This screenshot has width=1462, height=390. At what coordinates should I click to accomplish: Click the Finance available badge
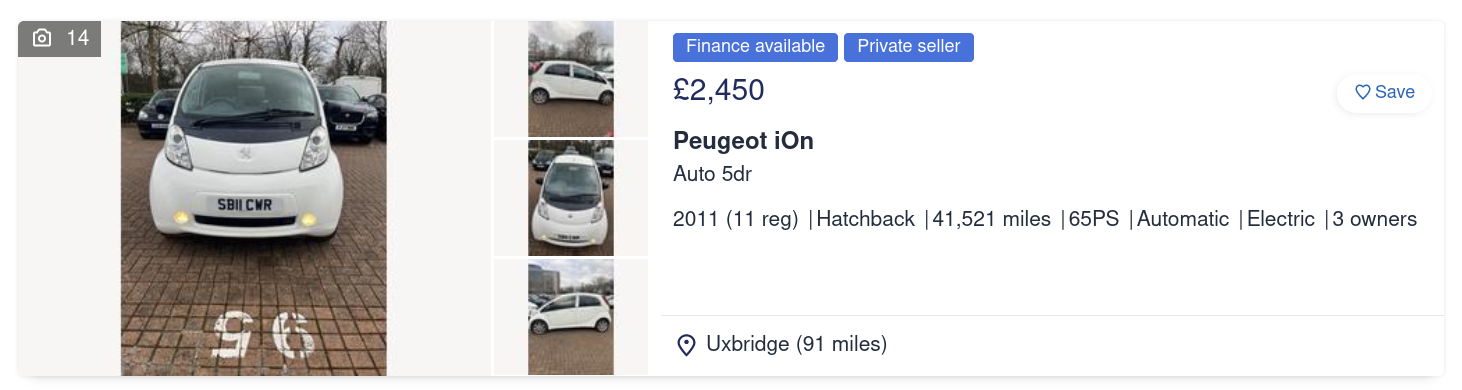(755, 47)
